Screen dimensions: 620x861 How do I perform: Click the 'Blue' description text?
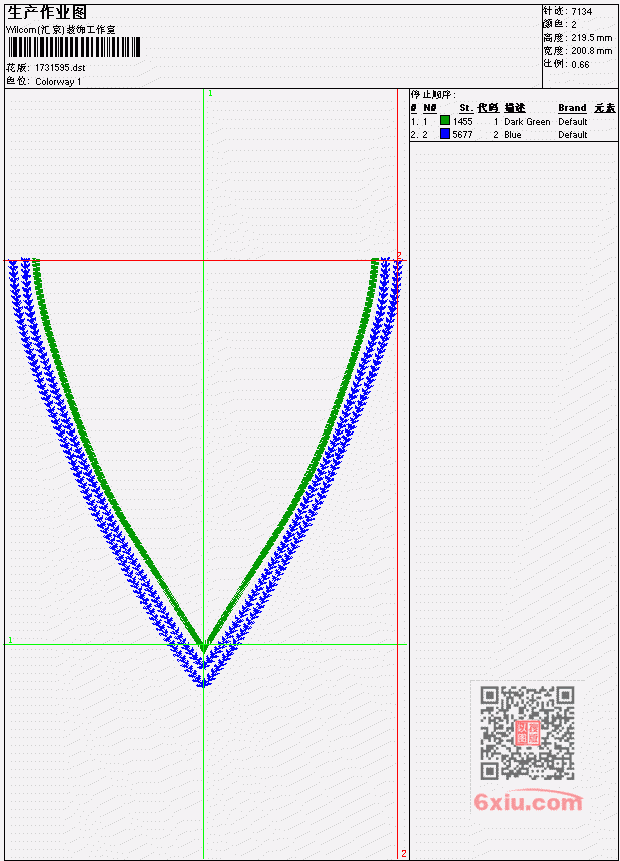tap(513, 135)
